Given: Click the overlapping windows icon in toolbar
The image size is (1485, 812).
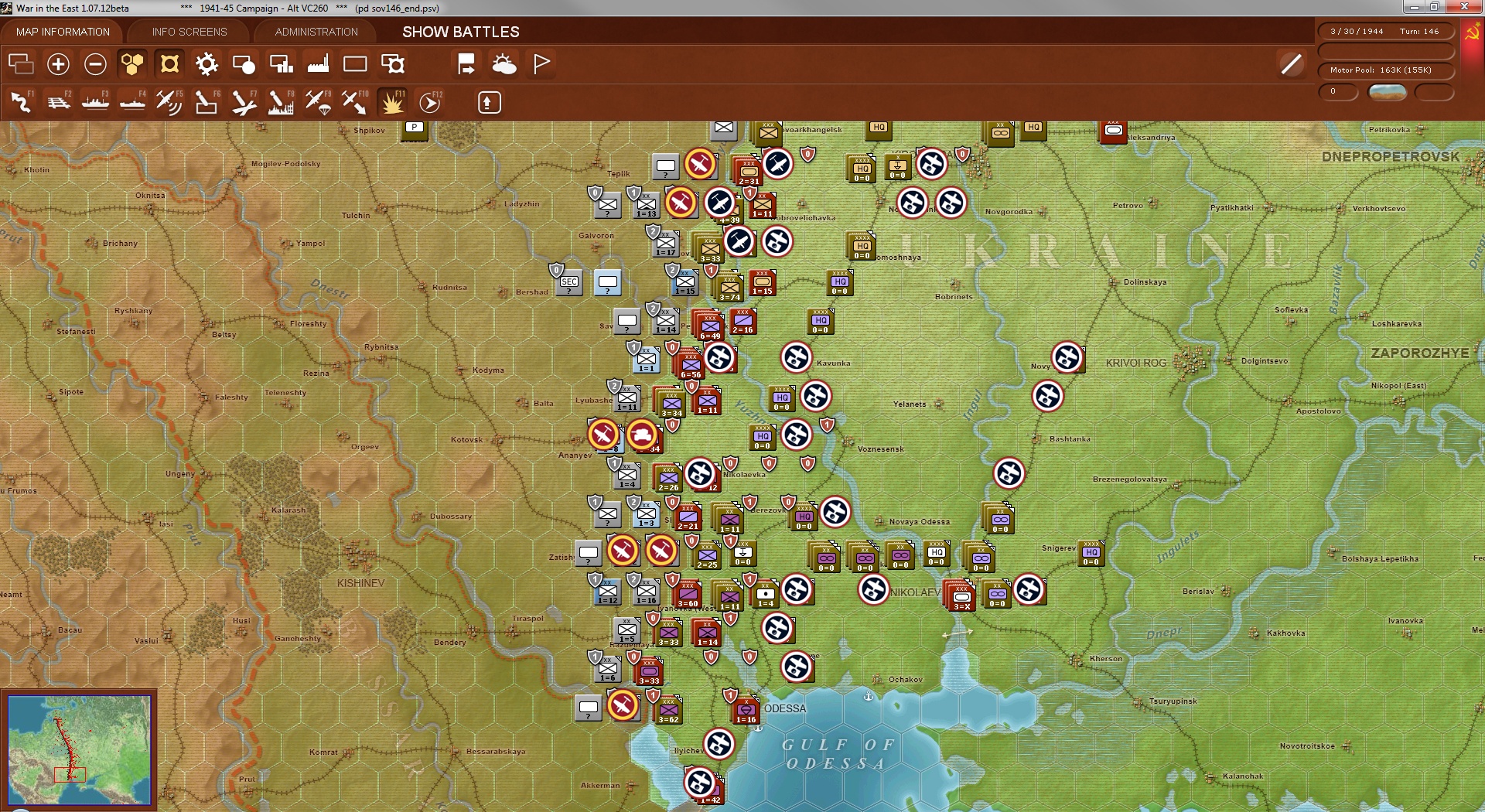Looking at the screenshot, I should pyautogui.click(x=21, y=63).
